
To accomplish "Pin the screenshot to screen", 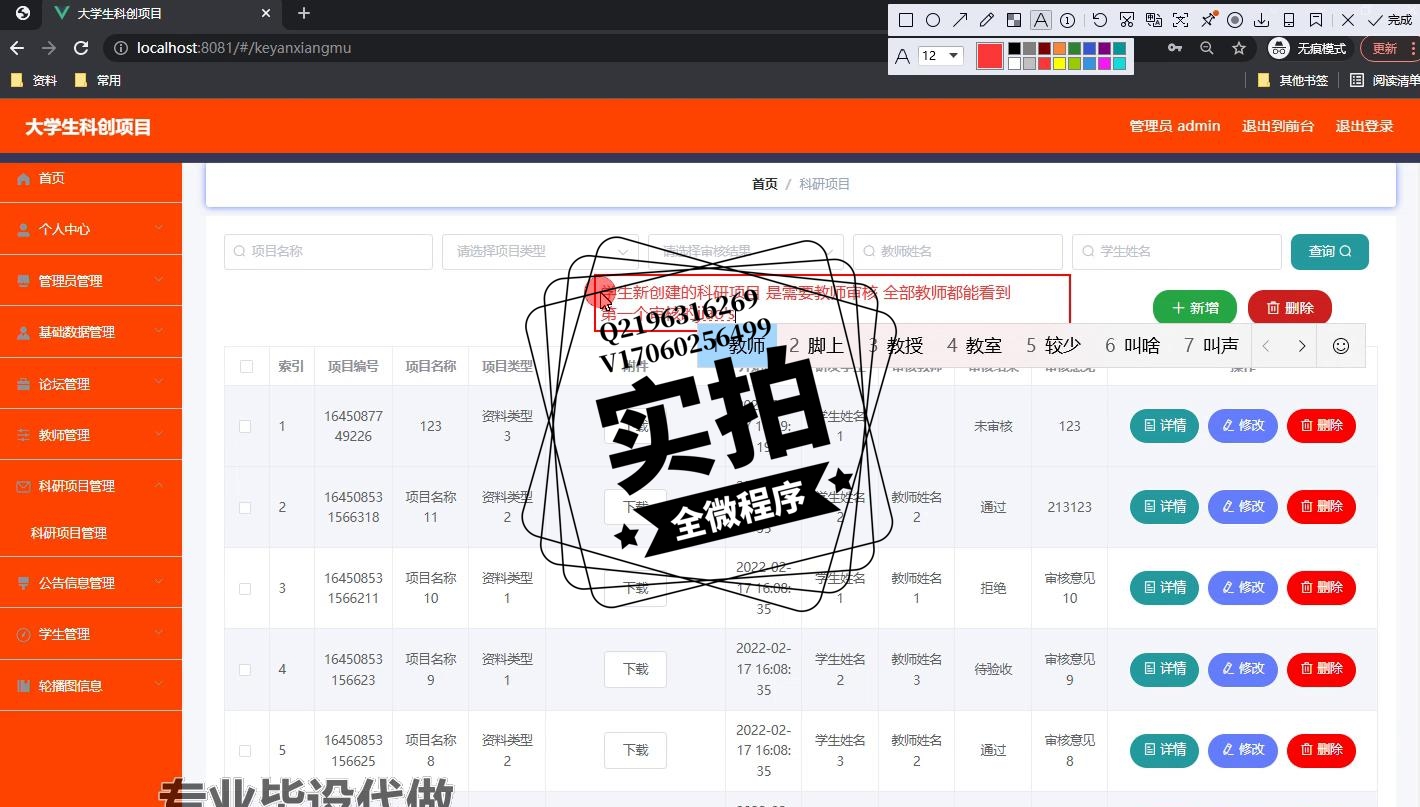I will click(x=1208, y=20).
